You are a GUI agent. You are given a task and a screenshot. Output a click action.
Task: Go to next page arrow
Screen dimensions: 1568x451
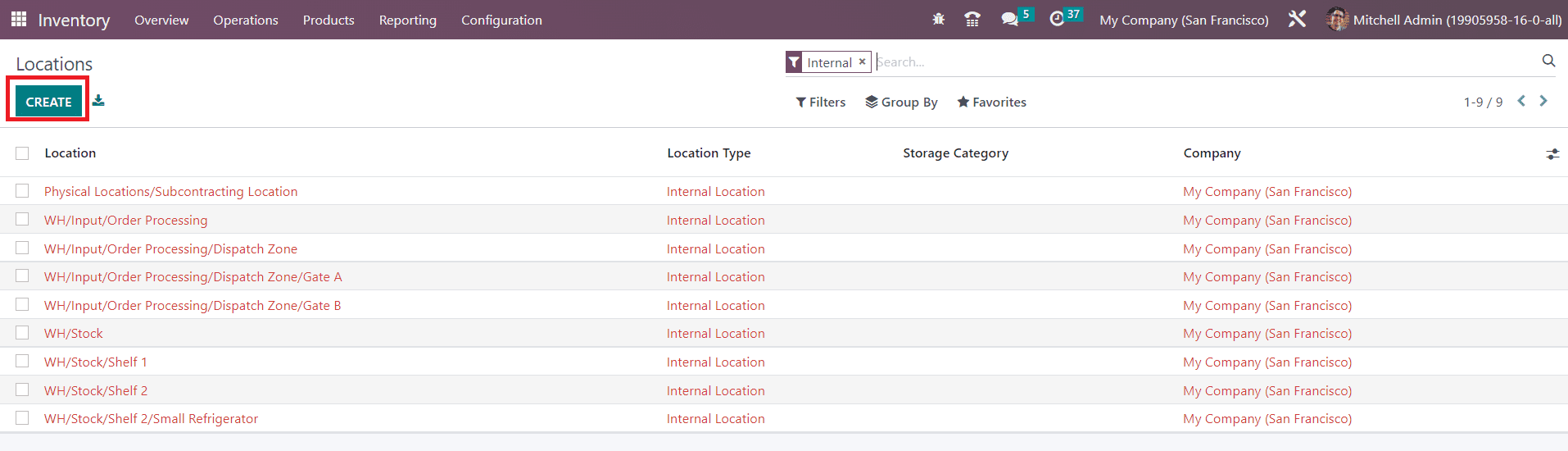1543,101
